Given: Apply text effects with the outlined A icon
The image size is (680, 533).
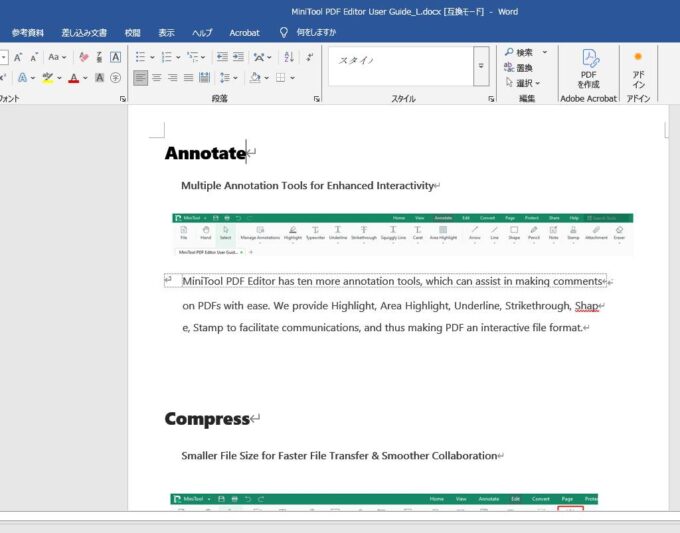Looking at the screenshot, I should [22, 78].
